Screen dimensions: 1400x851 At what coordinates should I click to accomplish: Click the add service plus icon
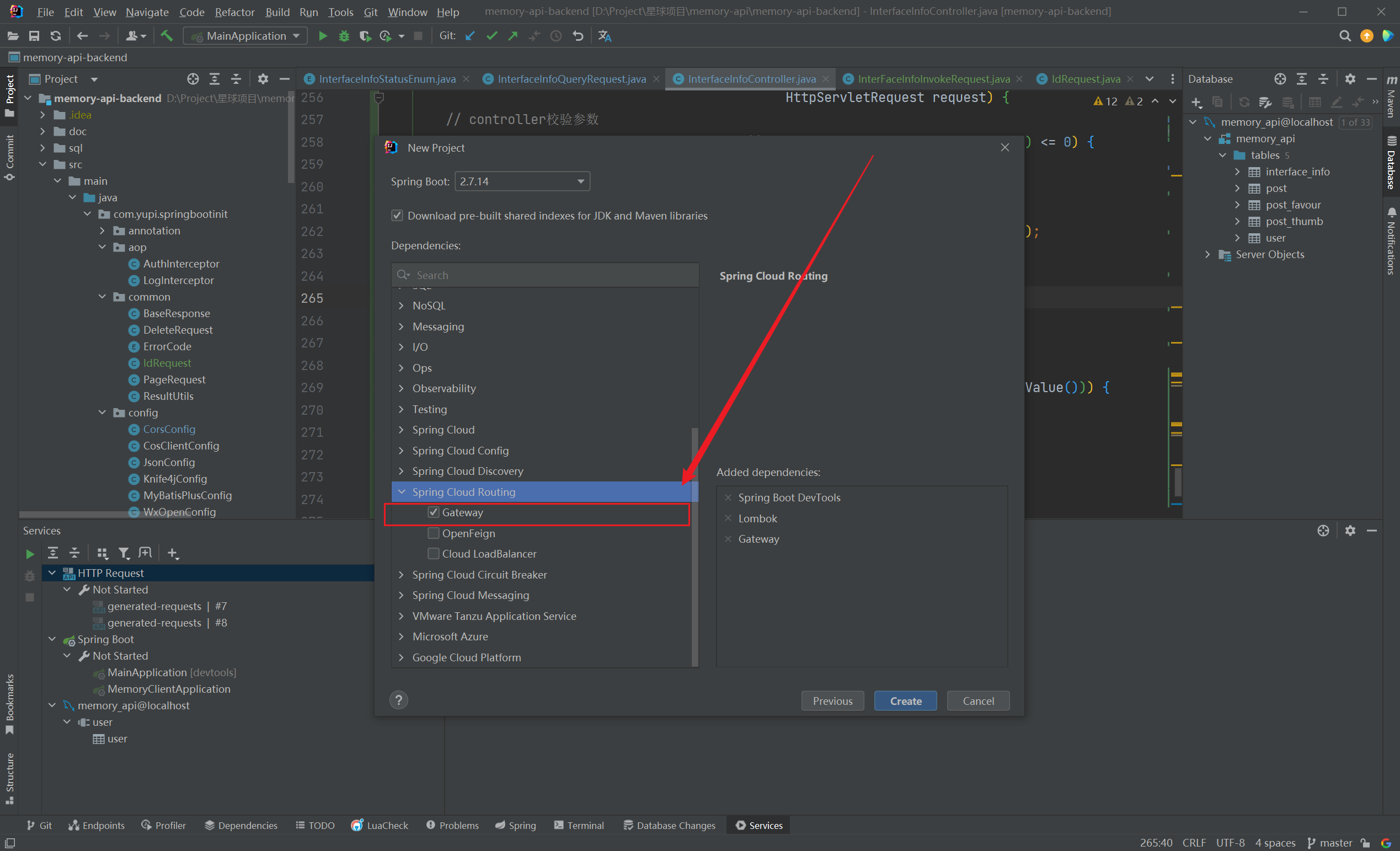[x=173, y=553]
